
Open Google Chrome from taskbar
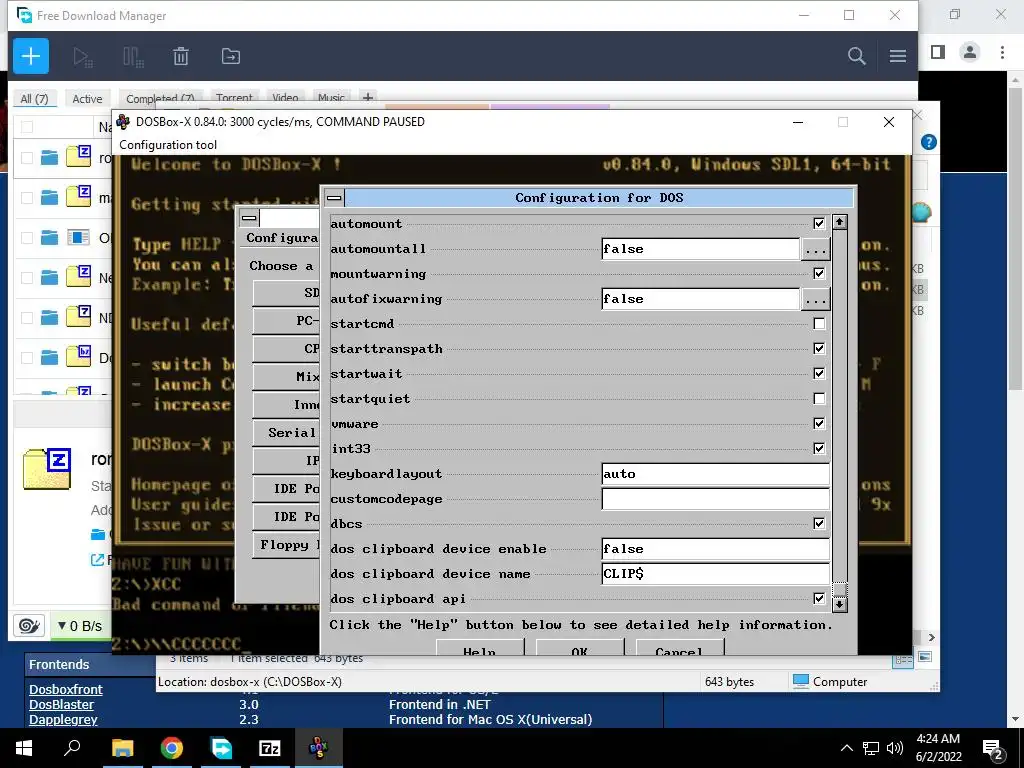(x=172, y=748)
